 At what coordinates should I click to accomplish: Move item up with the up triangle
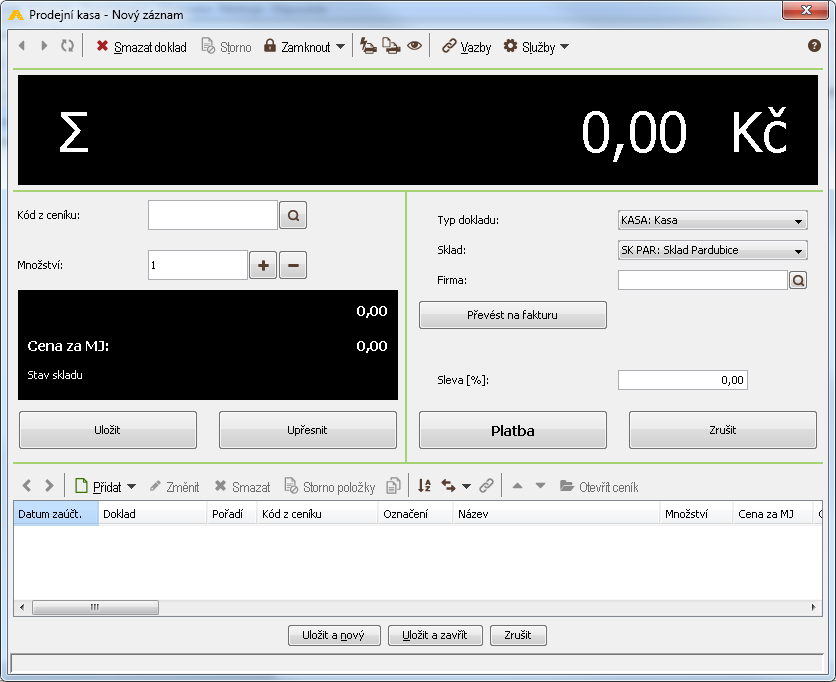tap(517, 486)
